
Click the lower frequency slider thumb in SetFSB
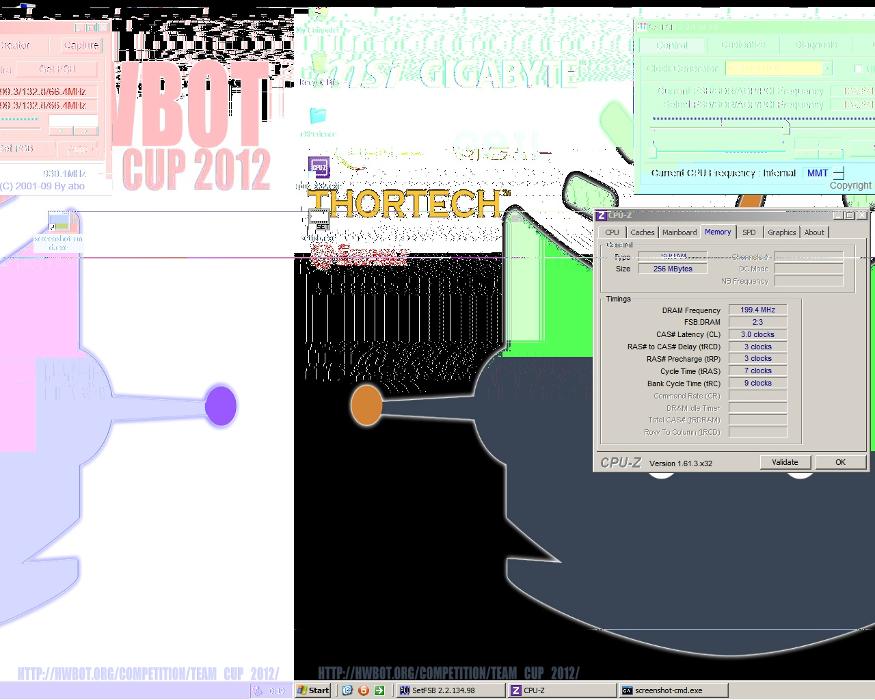coord(654,150)
